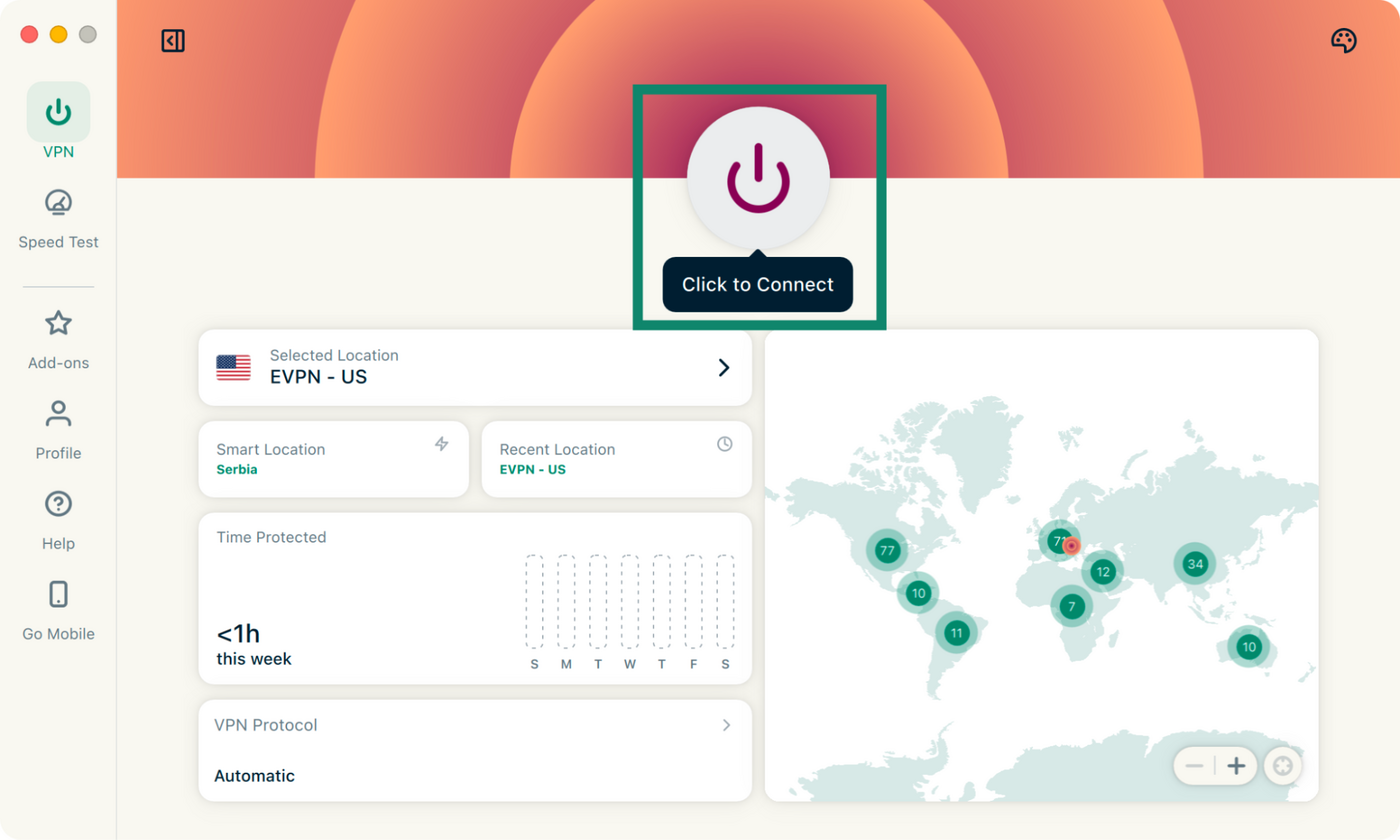This screenshot has width=1400, height=840.
Task: Open the EVPN - US selected location card
Action: point(475,367)
